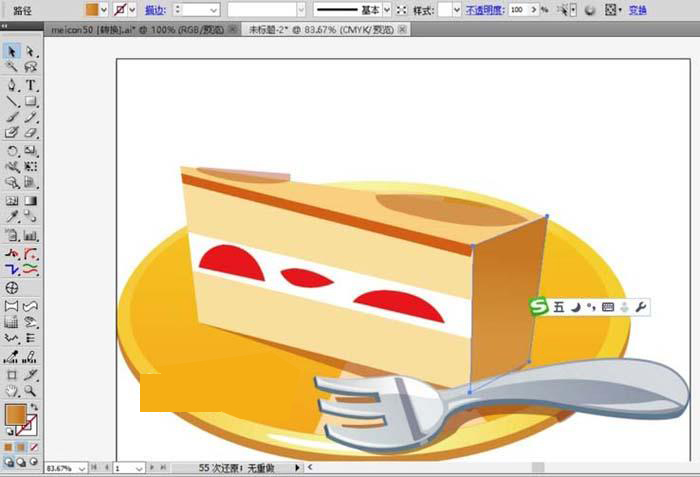
Task: Select the Lasso tool
Action: click(30, 67)
